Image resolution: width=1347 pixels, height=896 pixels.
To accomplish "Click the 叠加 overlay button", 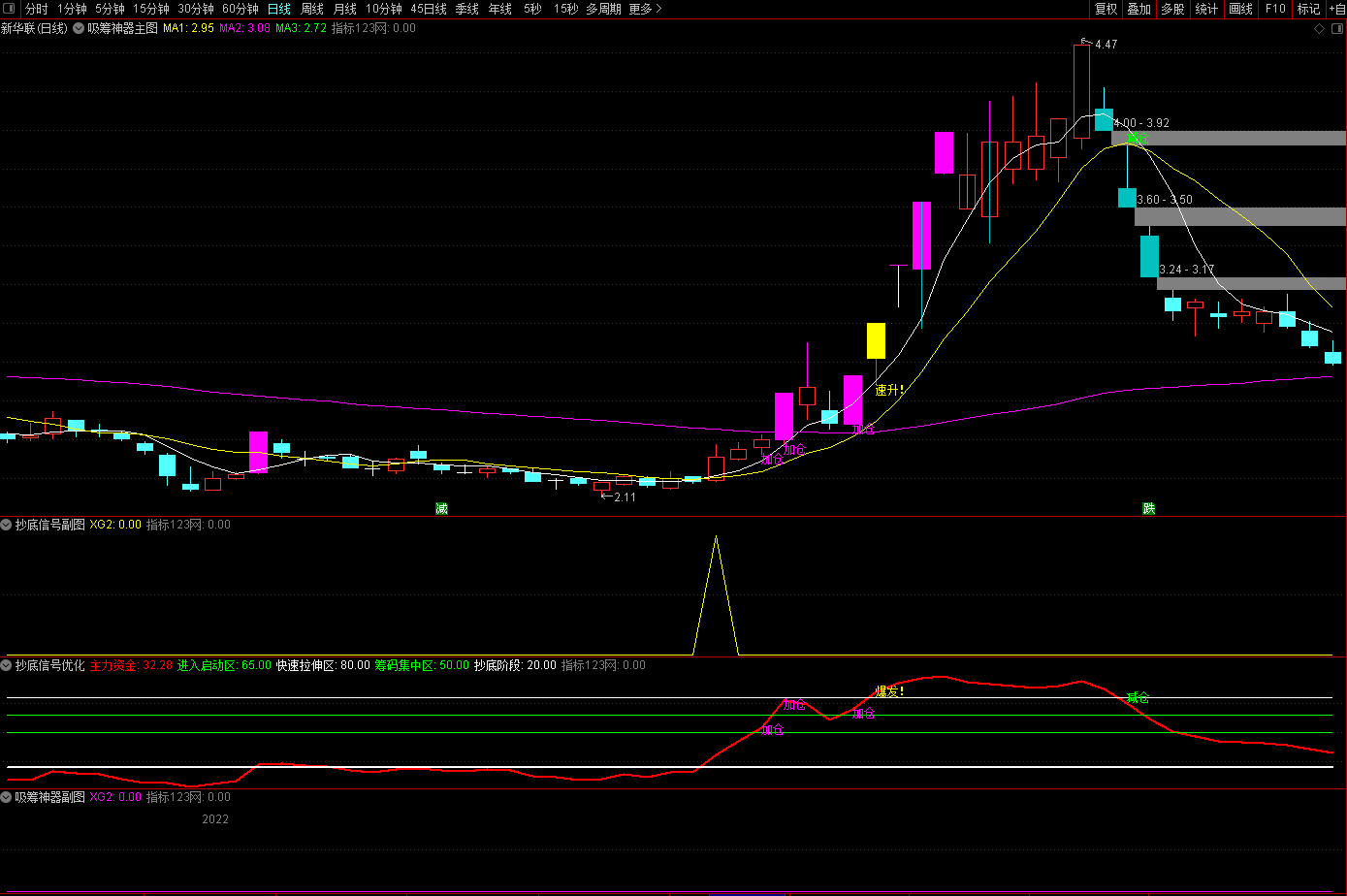I will [x=1139, y=9].
